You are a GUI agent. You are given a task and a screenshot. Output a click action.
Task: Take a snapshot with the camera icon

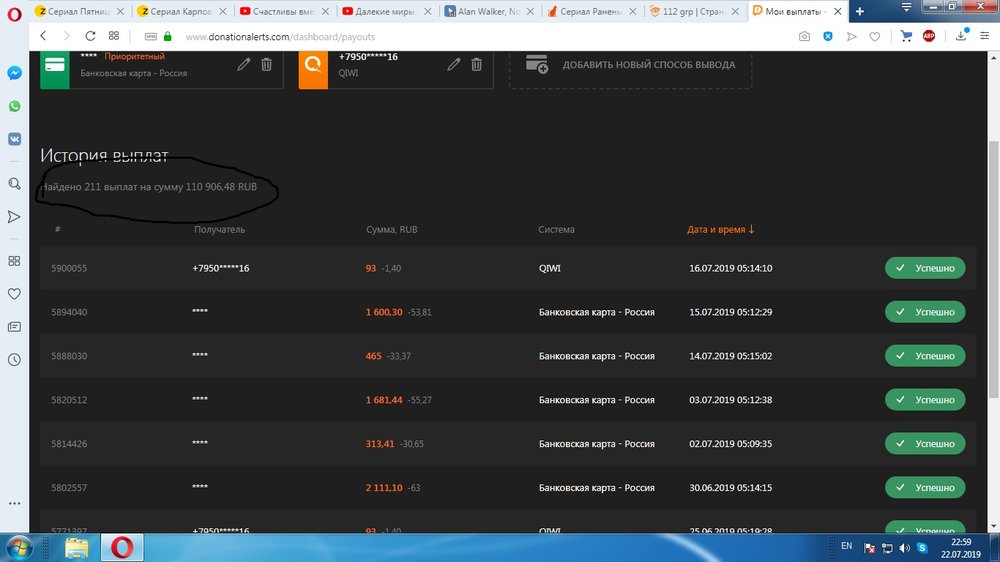point(804,36)
